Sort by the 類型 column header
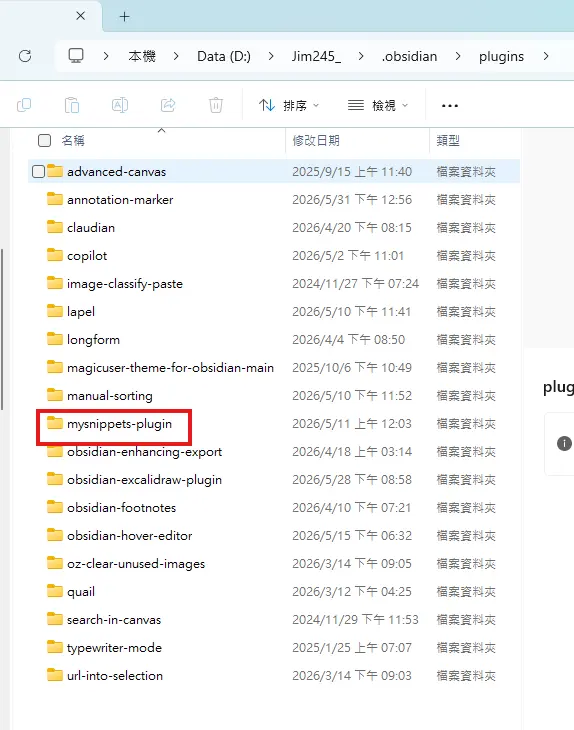Image resolution: width=574 pixels, height=730 pixels. tap(448, 141)
